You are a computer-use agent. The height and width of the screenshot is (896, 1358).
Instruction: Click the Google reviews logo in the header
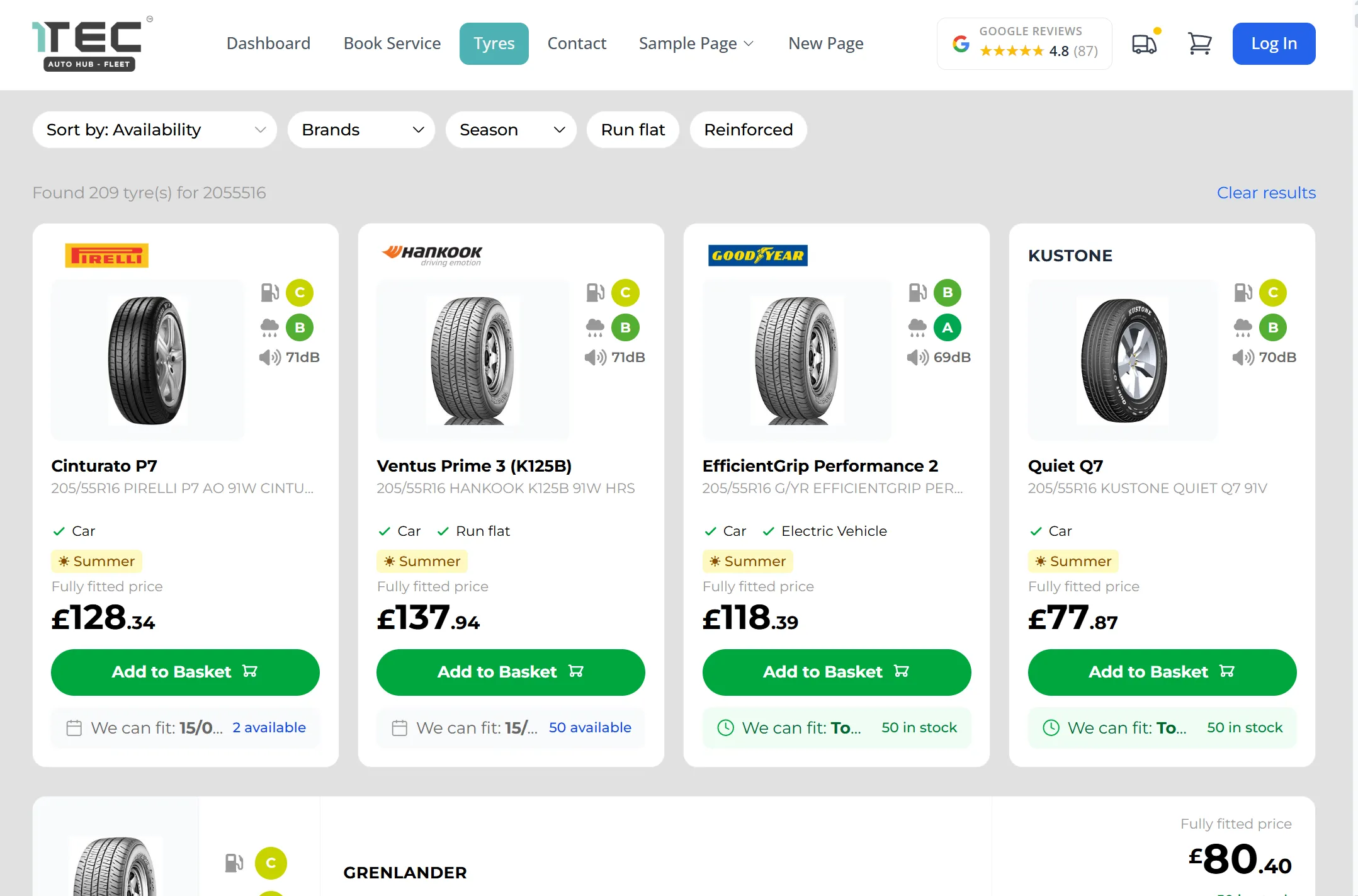[961, 43]
